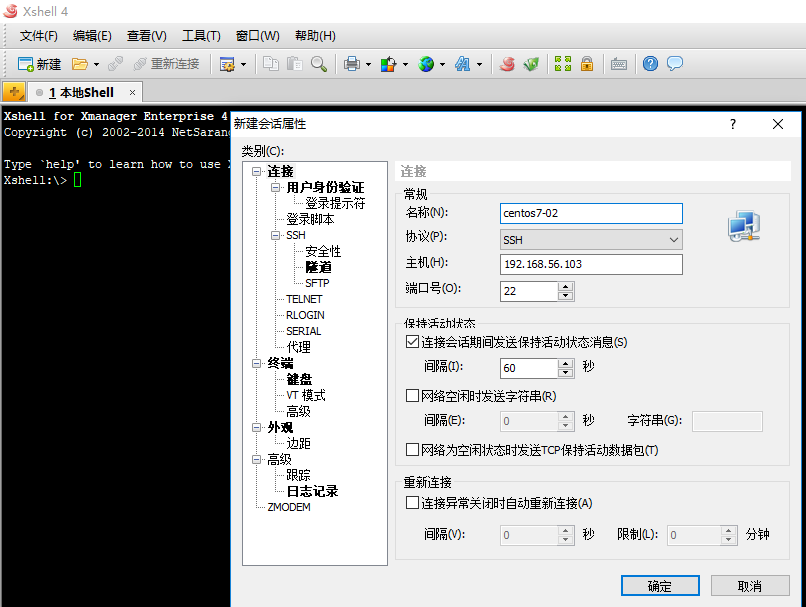Collapse the 连接 tree node
The image size is (806, 607).
[256, 171]
